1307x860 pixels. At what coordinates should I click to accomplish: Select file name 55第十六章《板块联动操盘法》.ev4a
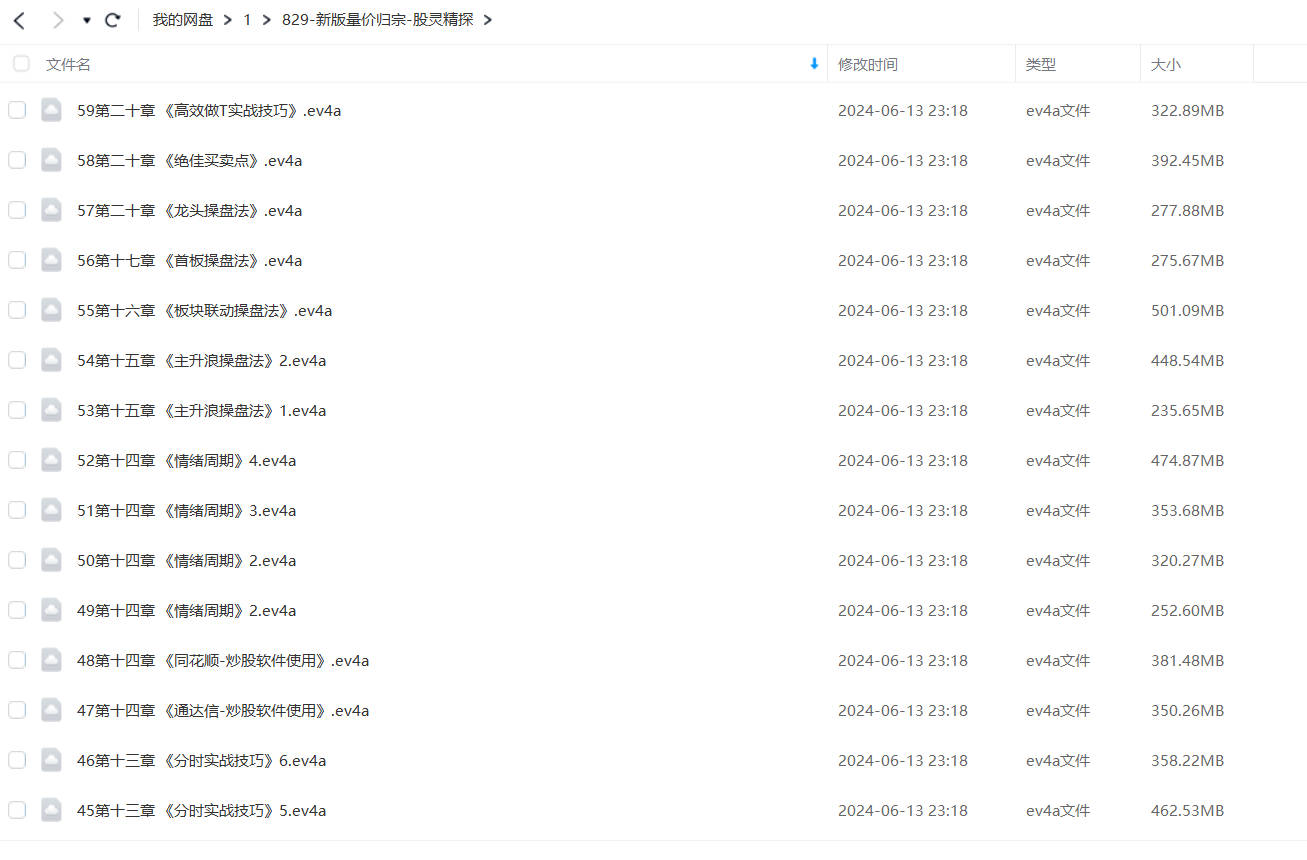tap(205, 311)
